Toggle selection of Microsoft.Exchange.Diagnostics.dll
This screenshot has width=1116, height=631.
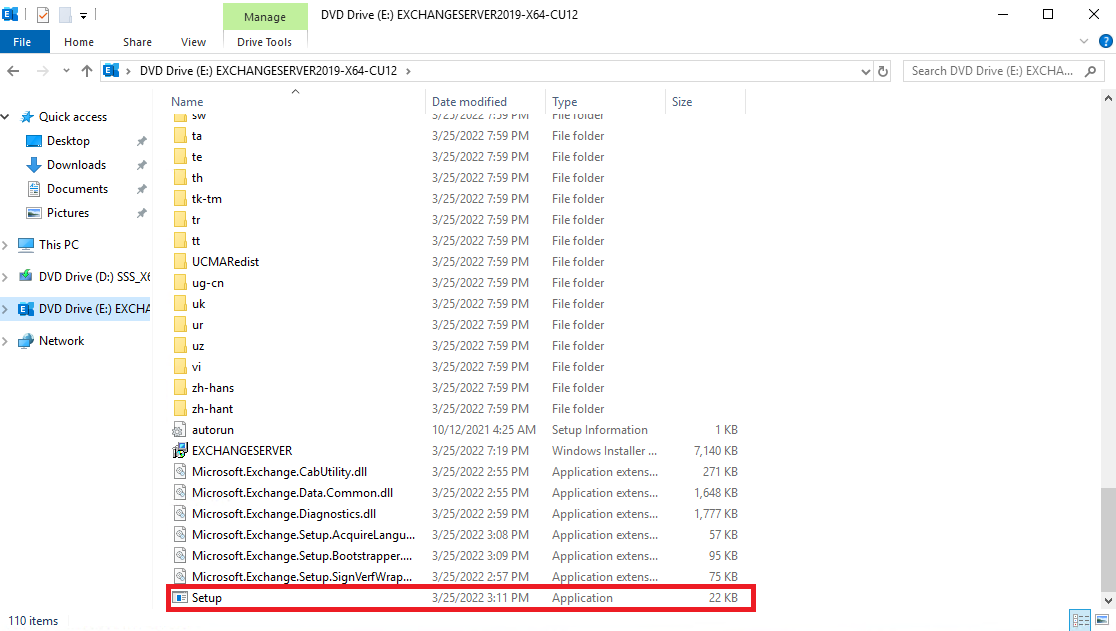pyautogui.click(x=264, y=513)
